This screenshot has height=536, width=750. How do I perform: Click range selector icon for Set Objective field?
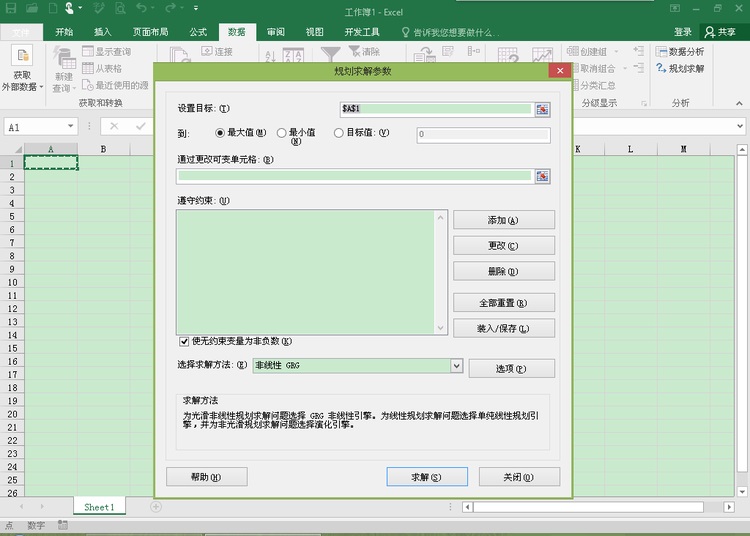542,109
